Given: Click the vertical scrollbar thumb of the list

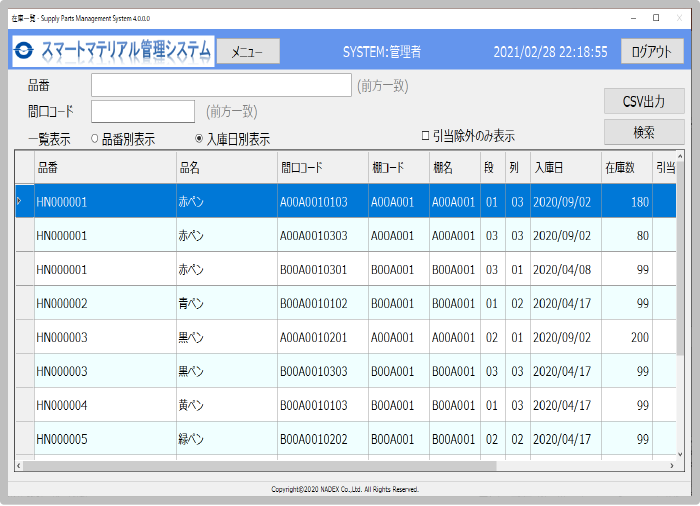Looking at the screenshot, I should (x=680, y=259).
